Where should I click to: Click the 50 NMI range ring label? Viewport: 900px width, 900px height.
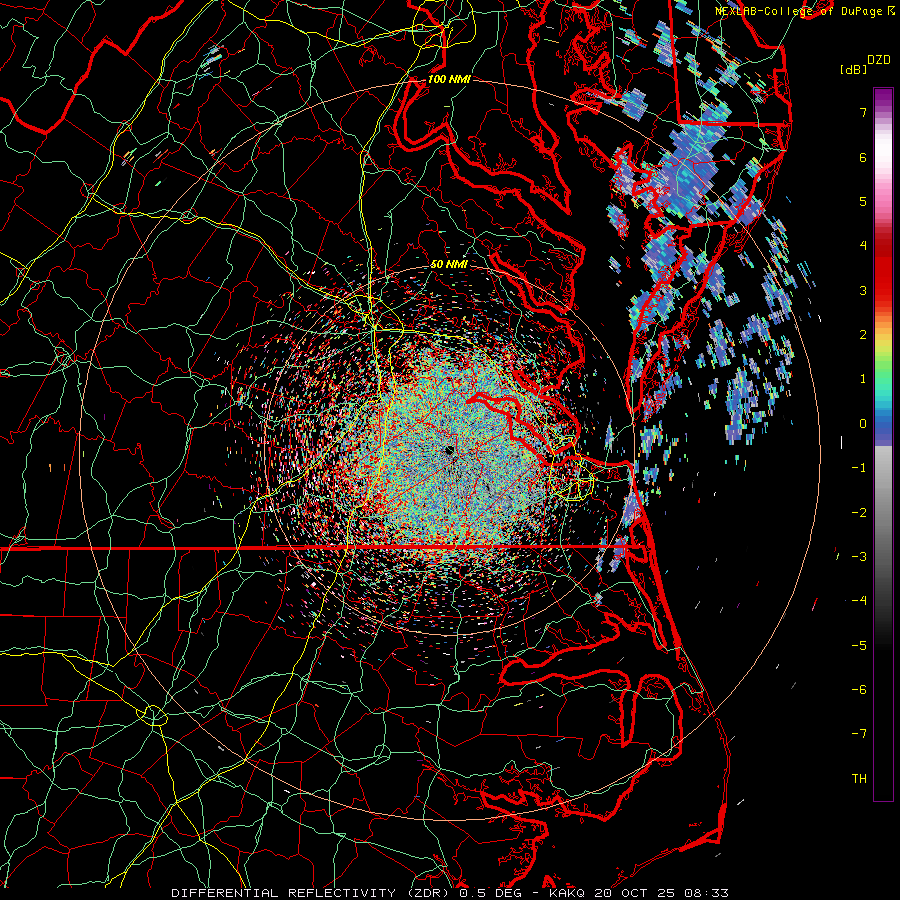449,264
